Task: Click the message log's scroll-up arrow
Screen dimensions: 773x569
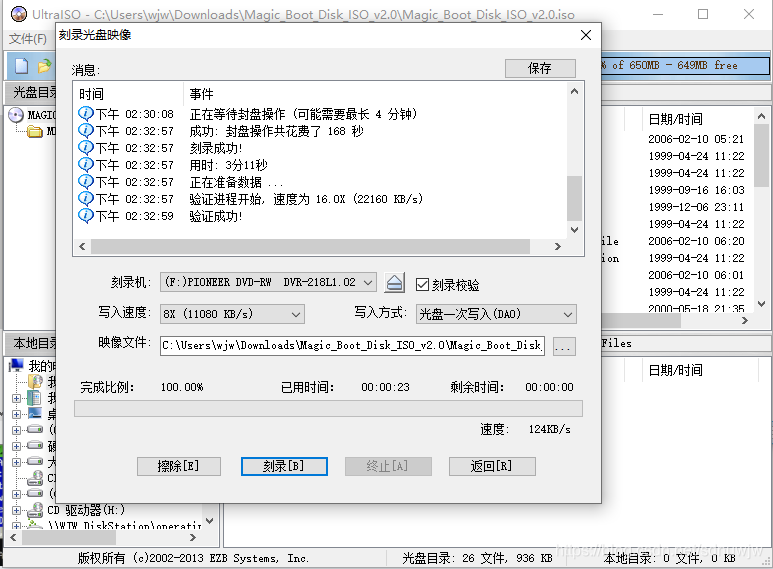Action: [x=574, y=91]
